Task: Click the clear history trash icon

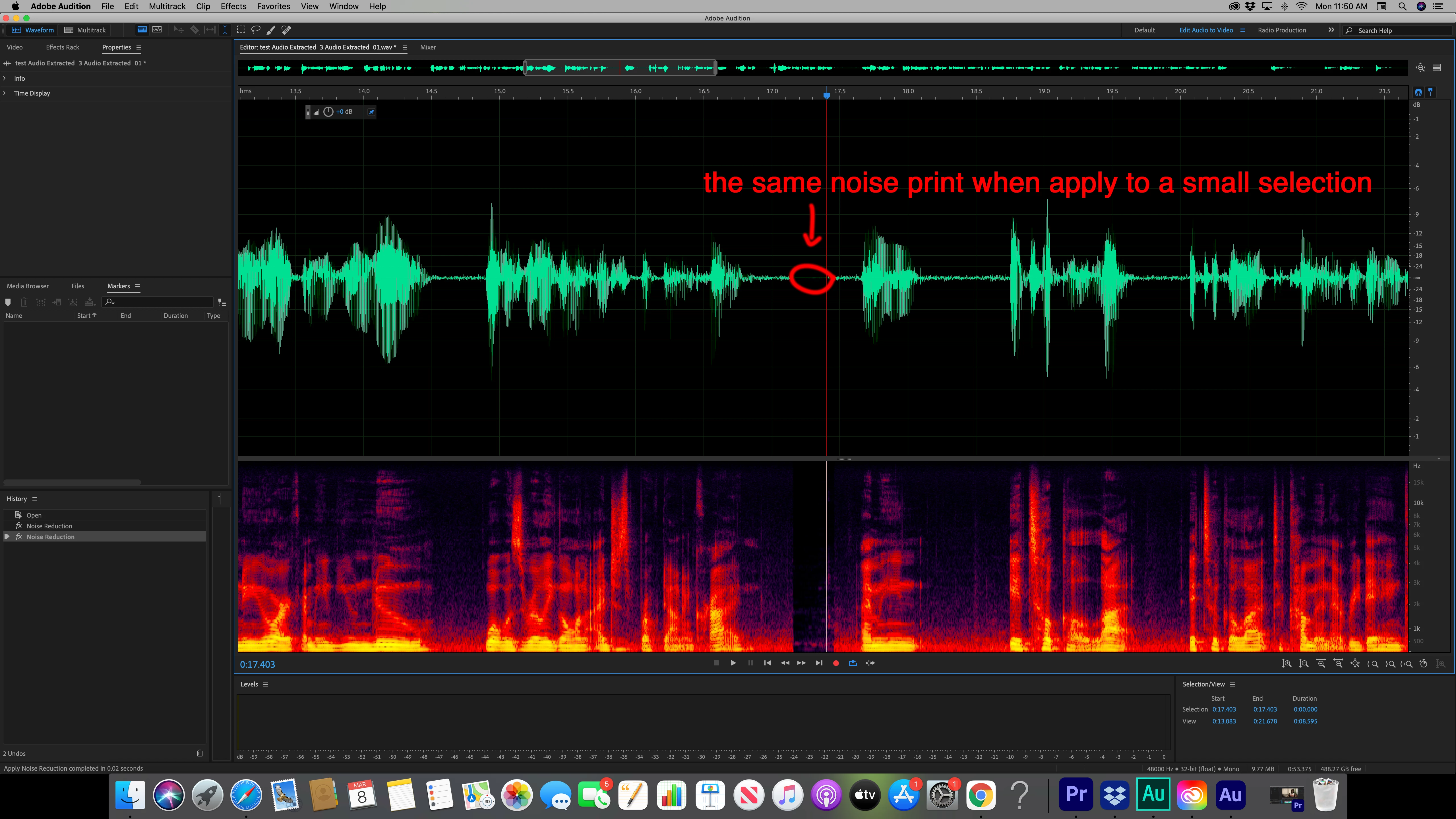Action: click(x=200, y=753)
